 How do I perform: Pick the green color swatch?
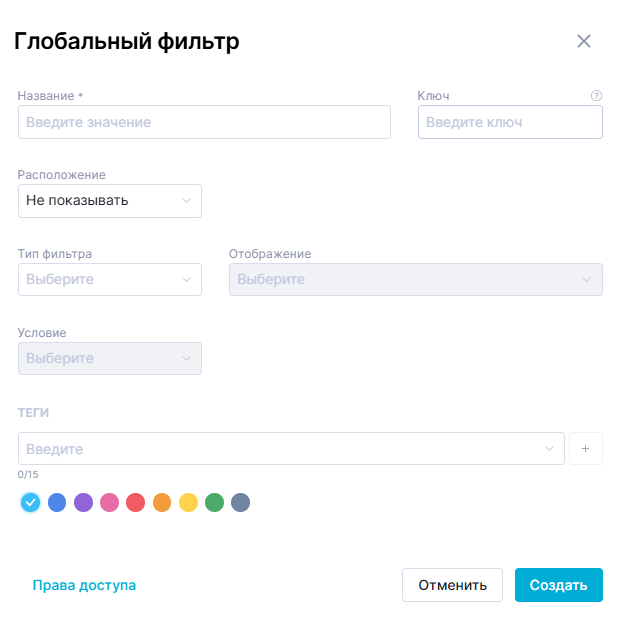click(214, 502)
